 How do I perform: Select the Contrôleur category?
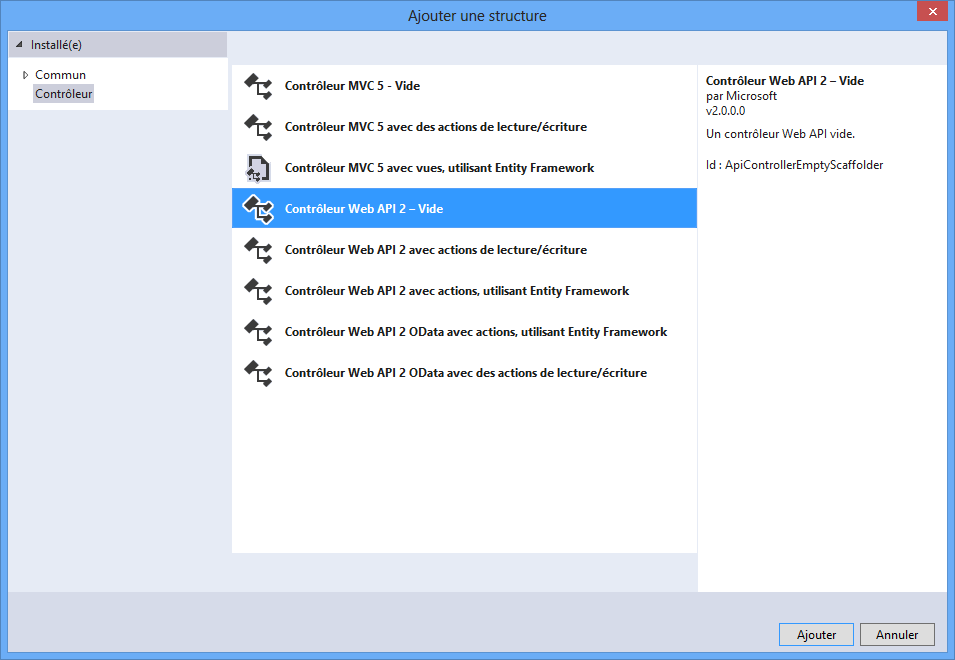[63, 94]
